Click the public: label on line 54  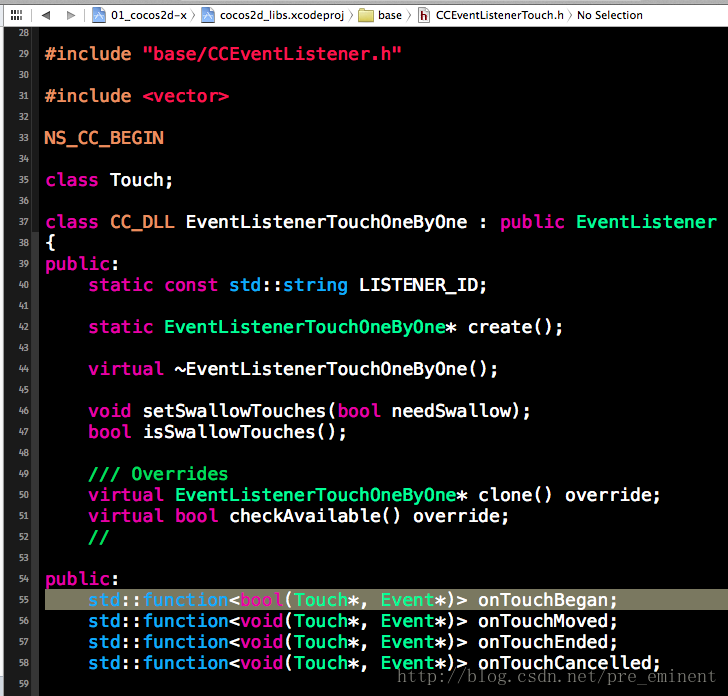click(82, 579)
